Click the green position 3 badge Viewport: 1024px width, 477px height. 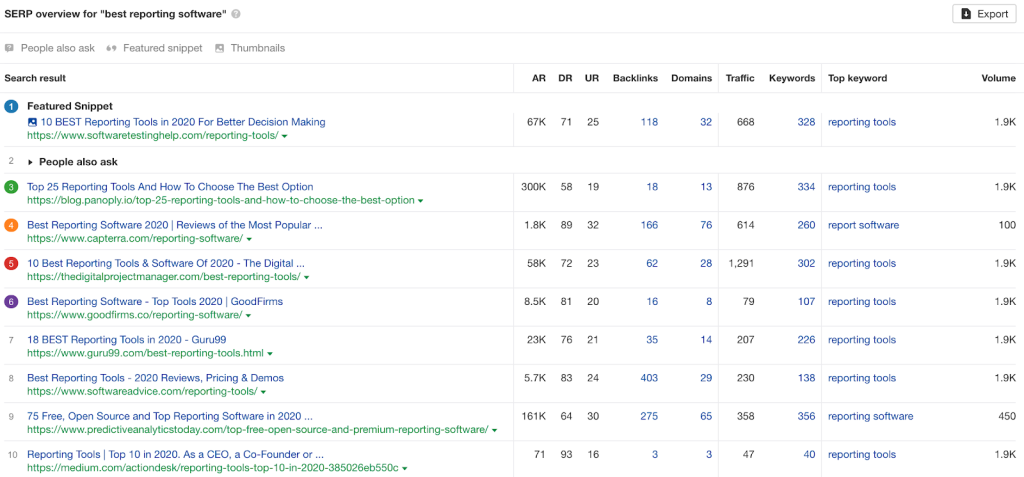11,188
